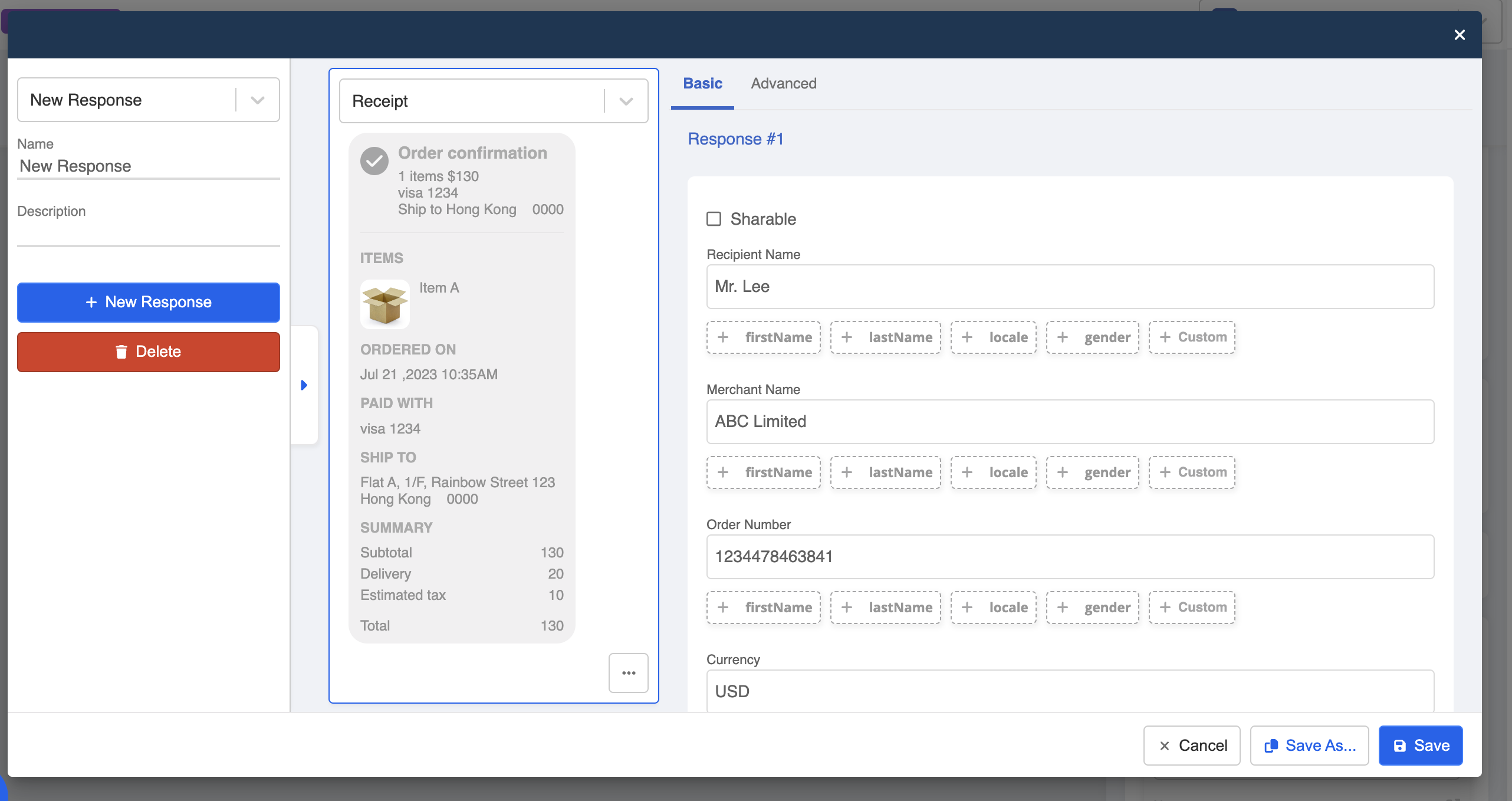Add gender variable to Order Number

(x=1093, y=608)
